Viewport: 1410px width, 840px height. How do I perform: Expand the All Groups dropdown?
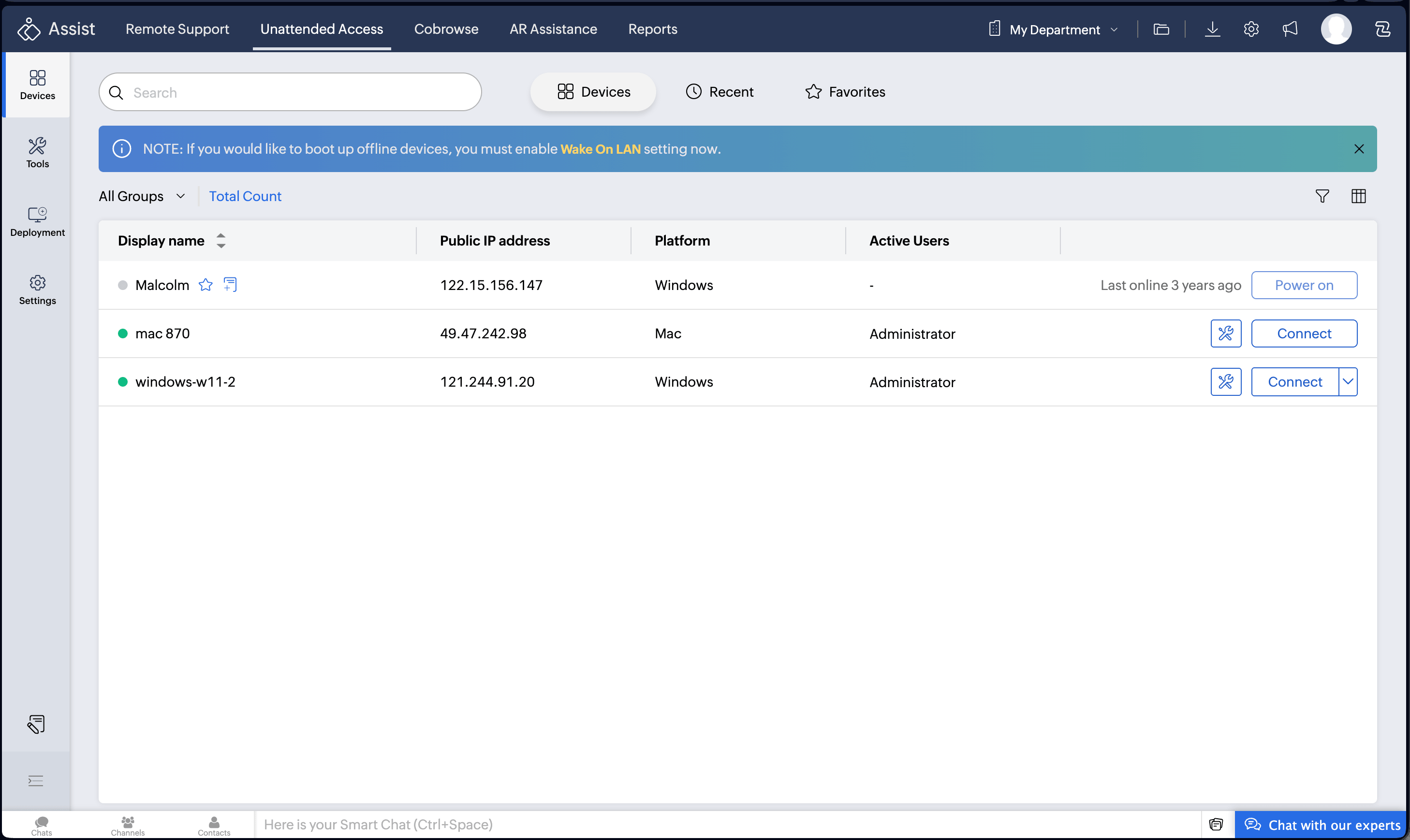(x=142, y=196)
